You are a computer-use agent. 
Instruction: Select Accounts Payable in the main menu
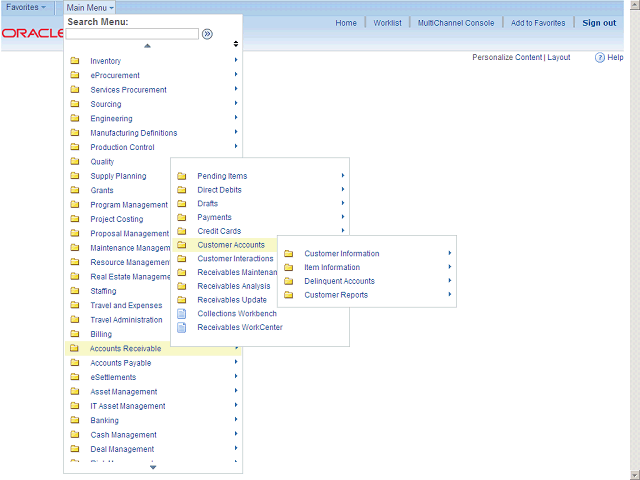(x=120, y=363)
